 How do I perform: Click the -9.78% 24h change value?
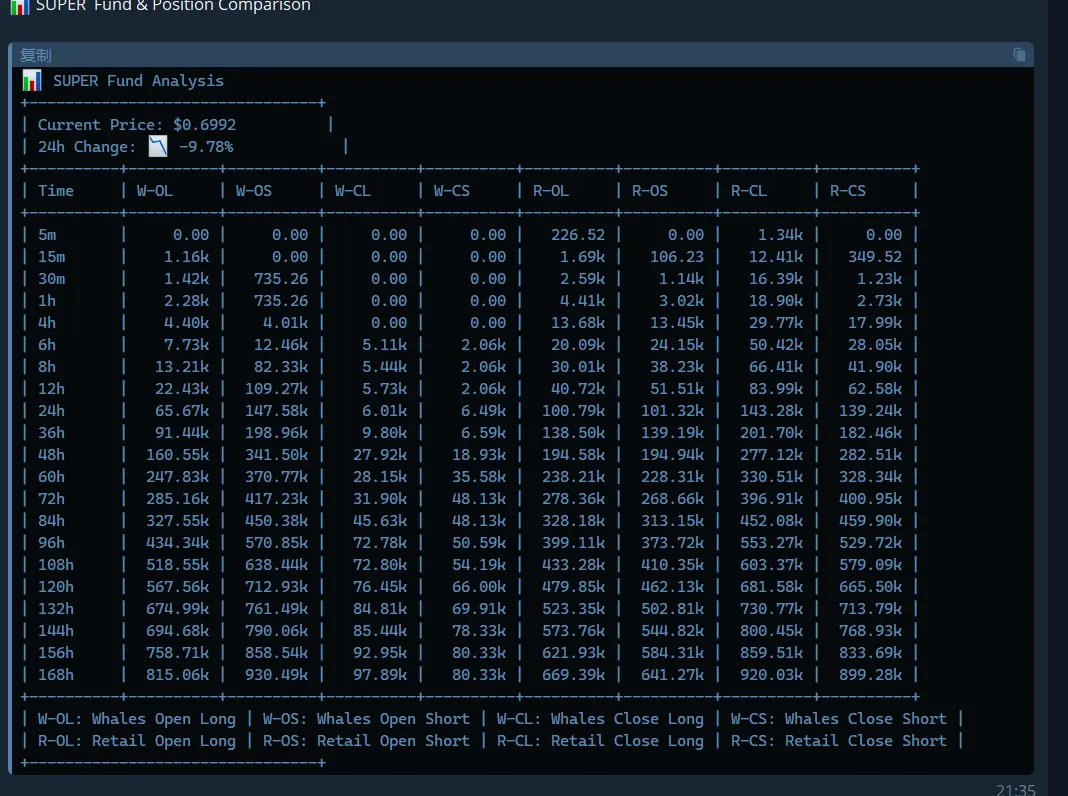click(206, 147)
